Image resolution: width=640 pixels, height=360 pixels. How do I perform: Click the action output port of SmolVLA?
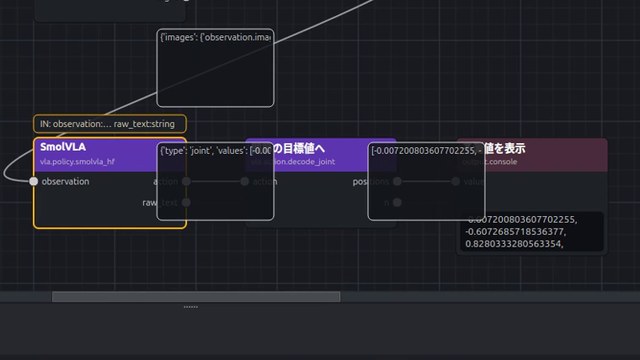(186, 181)
